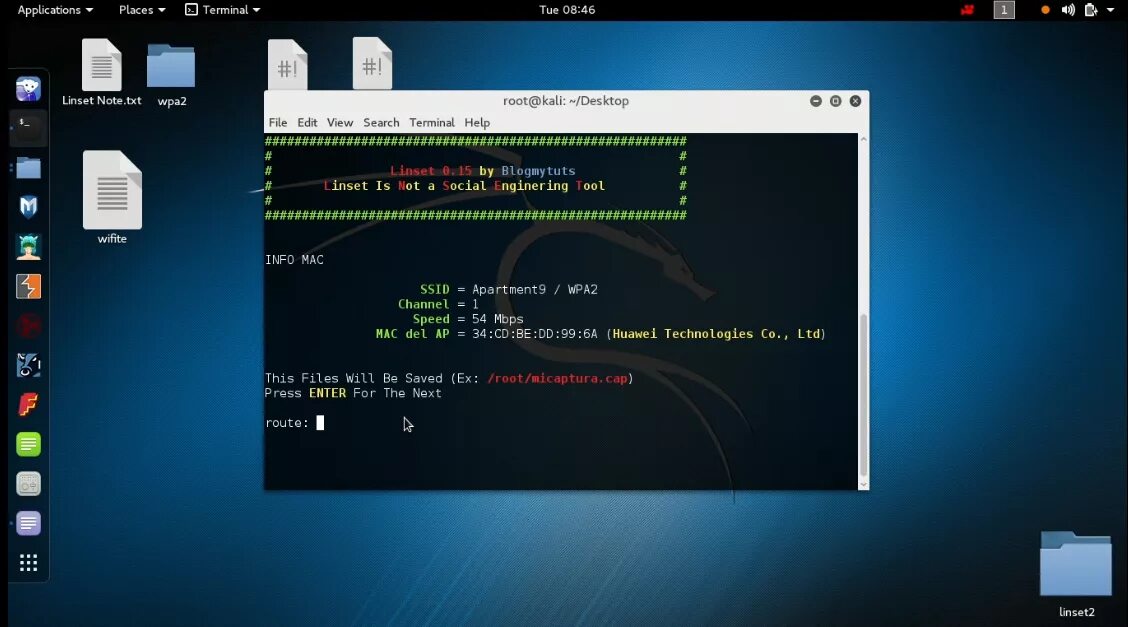Click the terminal title root@kali: ~/Desktop
Screen dimensions: 1128x627
pos(565,101)
